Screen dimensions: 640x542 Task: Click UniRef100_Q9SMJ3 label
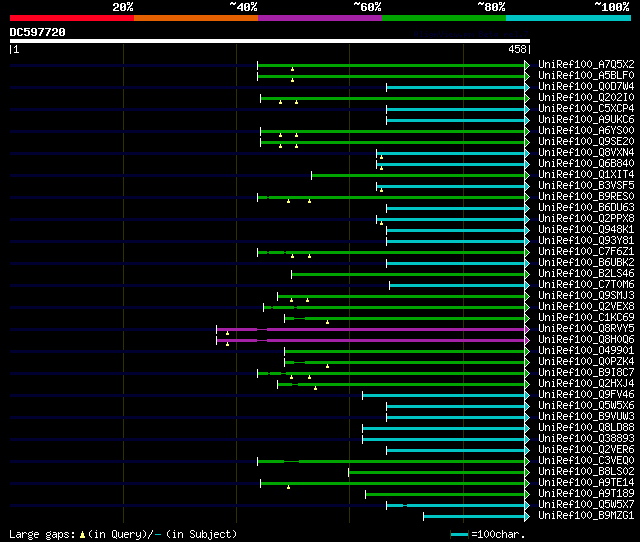point(586,296)
